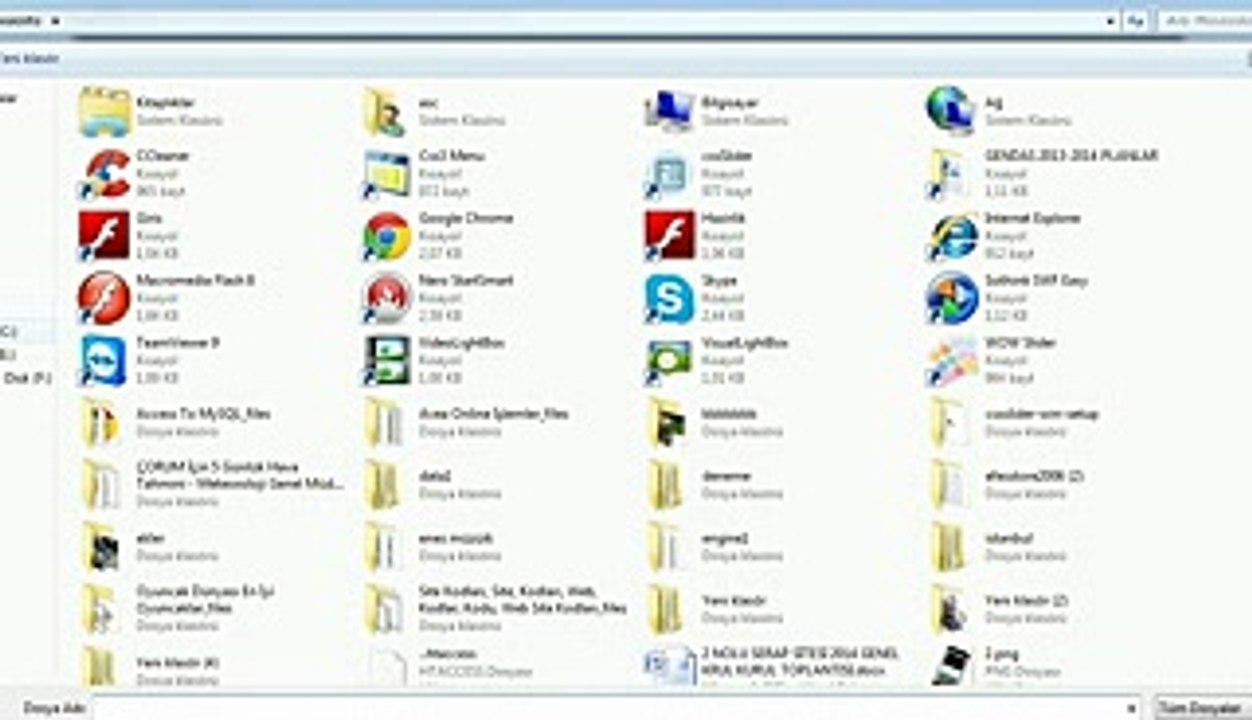Open the Yeni klasör (2) folder
The height and width of the screenshot is (720, 1252).
(947, 609)
